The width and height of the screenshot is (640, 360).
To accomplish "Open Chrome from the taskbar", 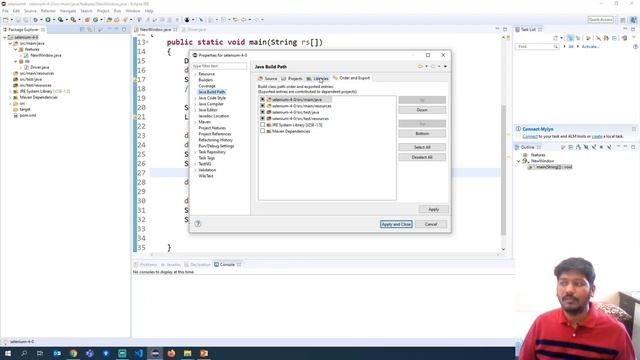I will coord(73,353).
